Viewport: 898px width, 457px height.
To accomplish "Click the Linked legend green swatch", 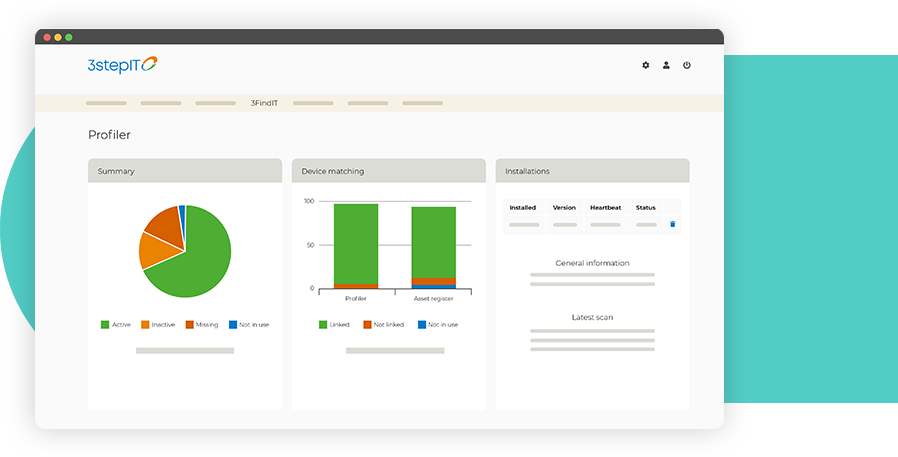I will tap(322, 325).
